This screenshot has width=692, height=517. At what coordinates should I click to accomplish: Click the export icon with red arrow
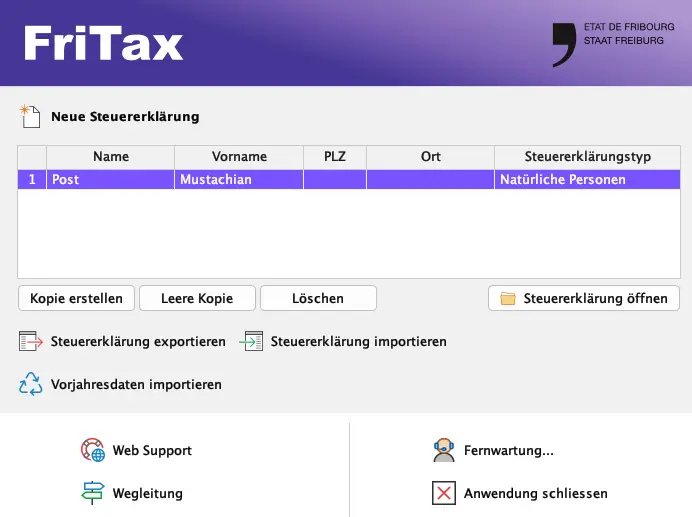click(x=31, y=341)
